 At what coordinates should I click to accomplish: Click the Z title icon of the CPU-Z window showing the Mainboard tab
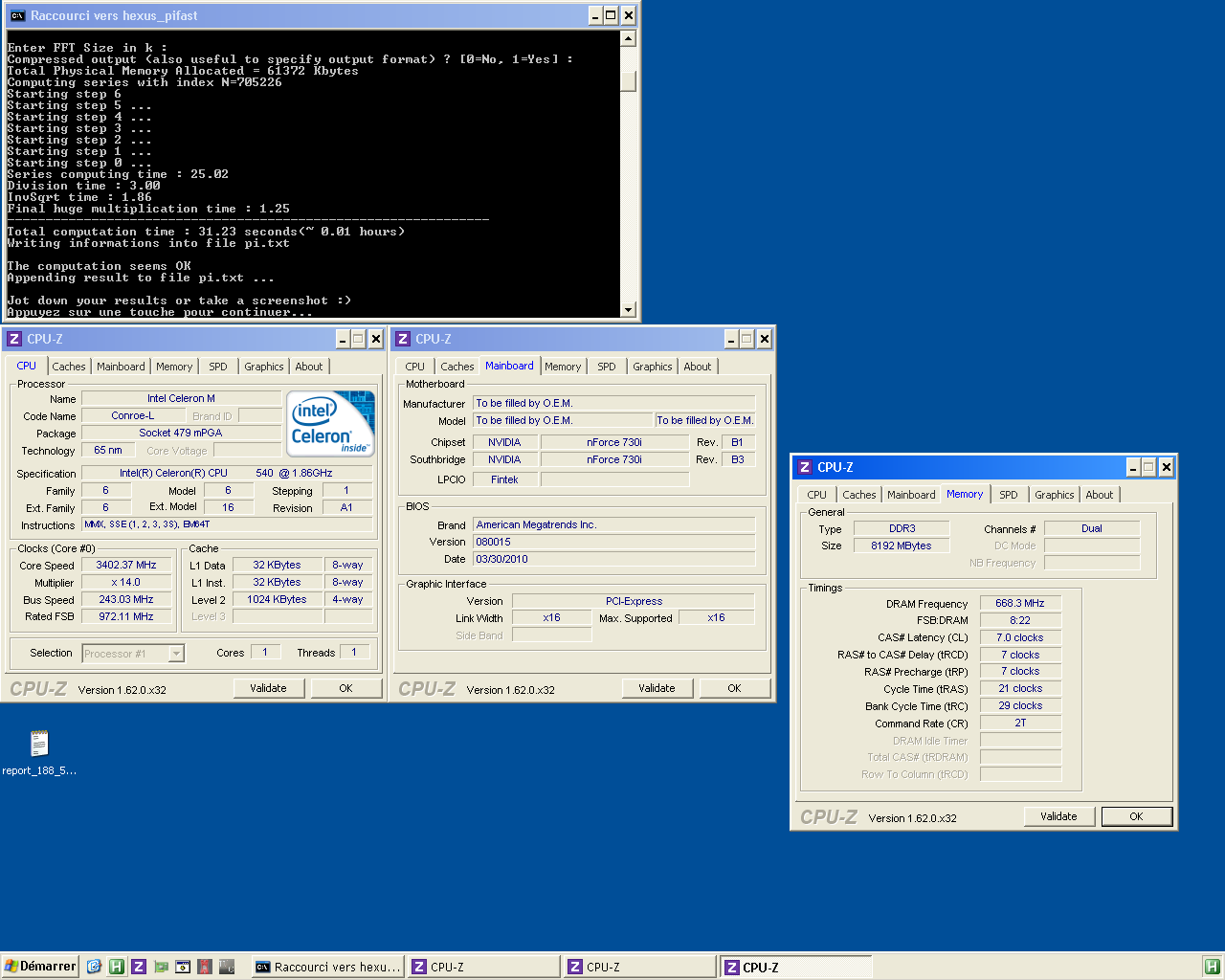coord(403,339)
